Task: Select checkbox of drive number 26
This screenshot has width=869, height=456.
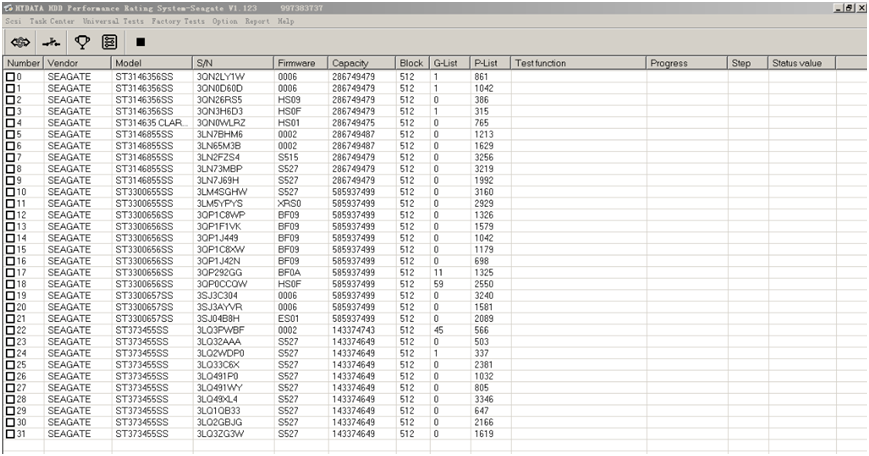Action: 10,376
